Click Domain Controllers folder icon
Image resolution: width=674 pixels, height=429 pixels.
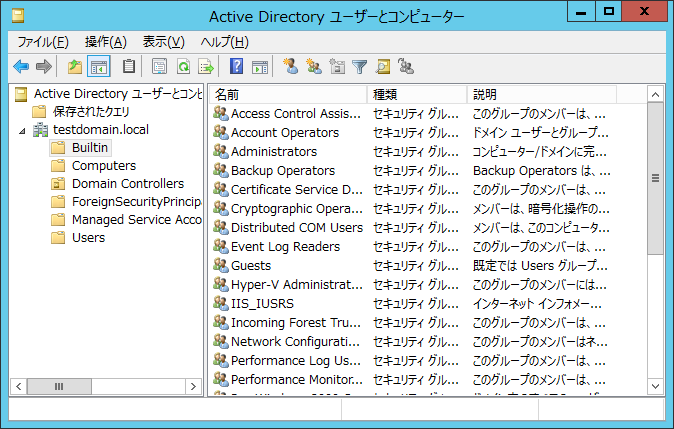click(x=58, y=184)
